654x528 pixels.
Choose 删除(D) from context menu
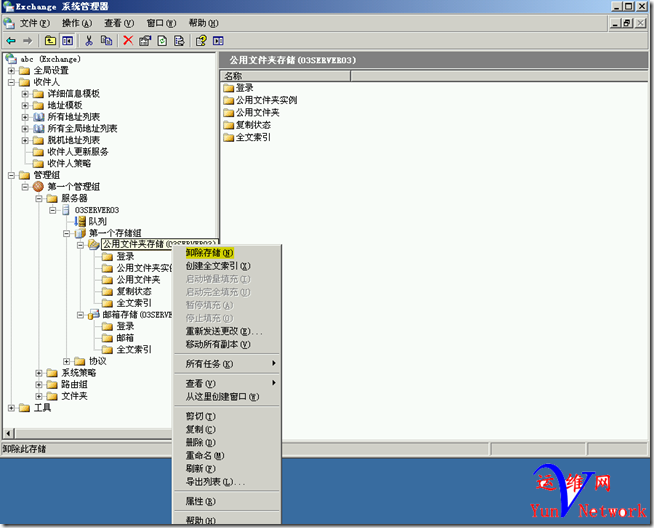point(226,442)
